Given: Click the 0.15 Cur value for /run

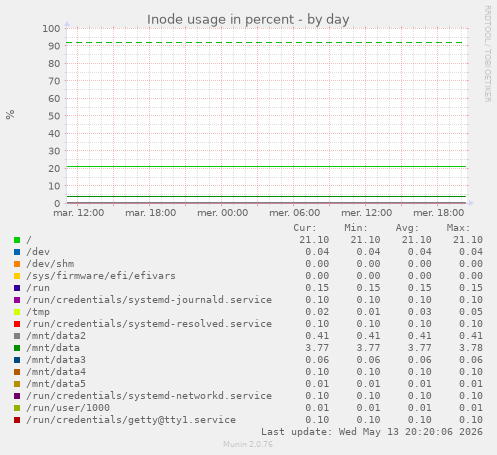Looking at the screenshot, I should pos(317,288).
